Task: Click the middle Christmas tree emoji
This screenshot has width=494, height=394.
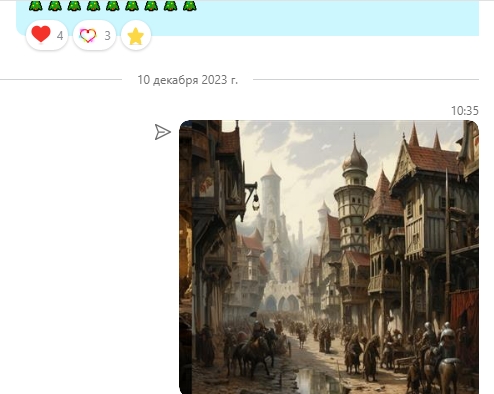Action: (113, 6)
